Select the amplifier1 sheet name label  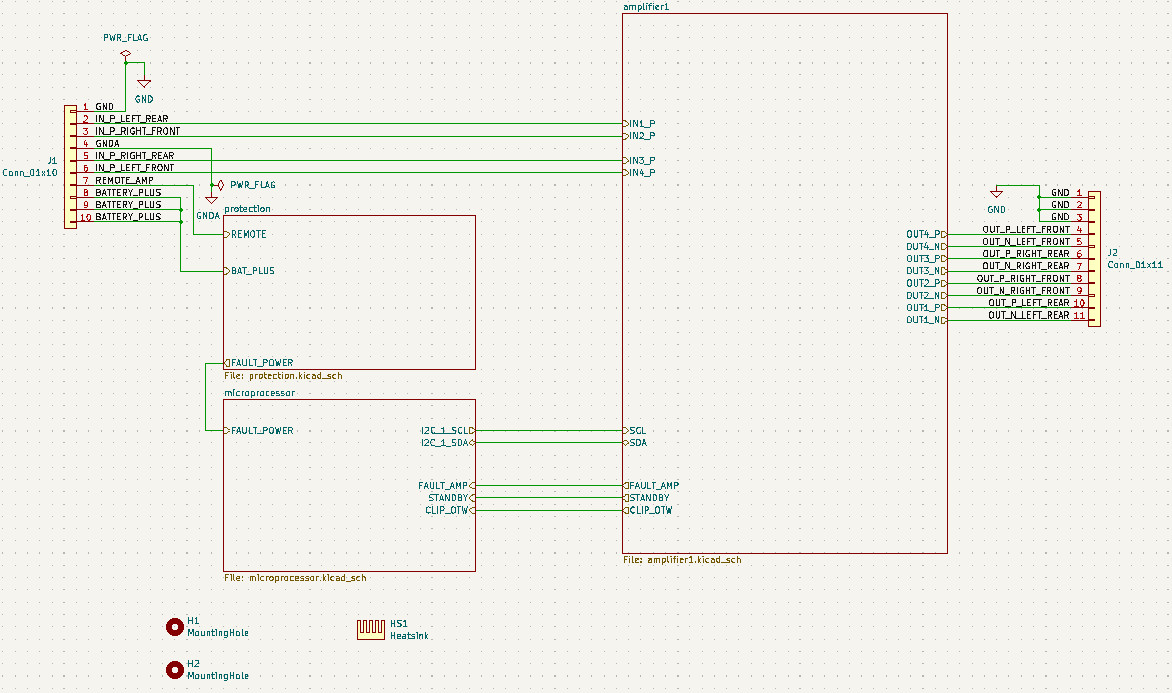(x=646, y=7)
